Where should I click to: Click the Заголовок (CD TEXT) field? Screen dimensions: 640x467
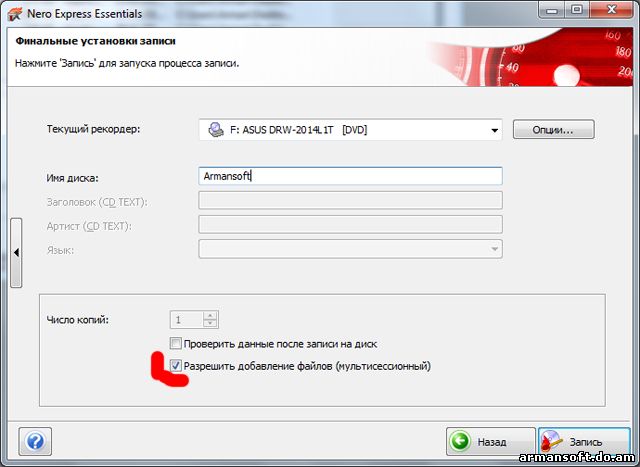(350, 200)
